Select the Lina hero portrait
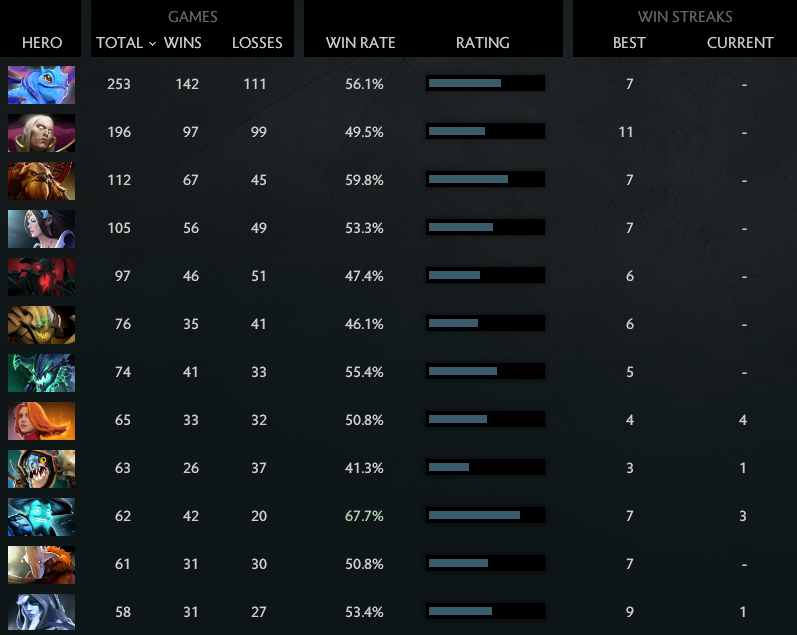The height and width of the screenshot is (635, 797). (x=41, y=420)
